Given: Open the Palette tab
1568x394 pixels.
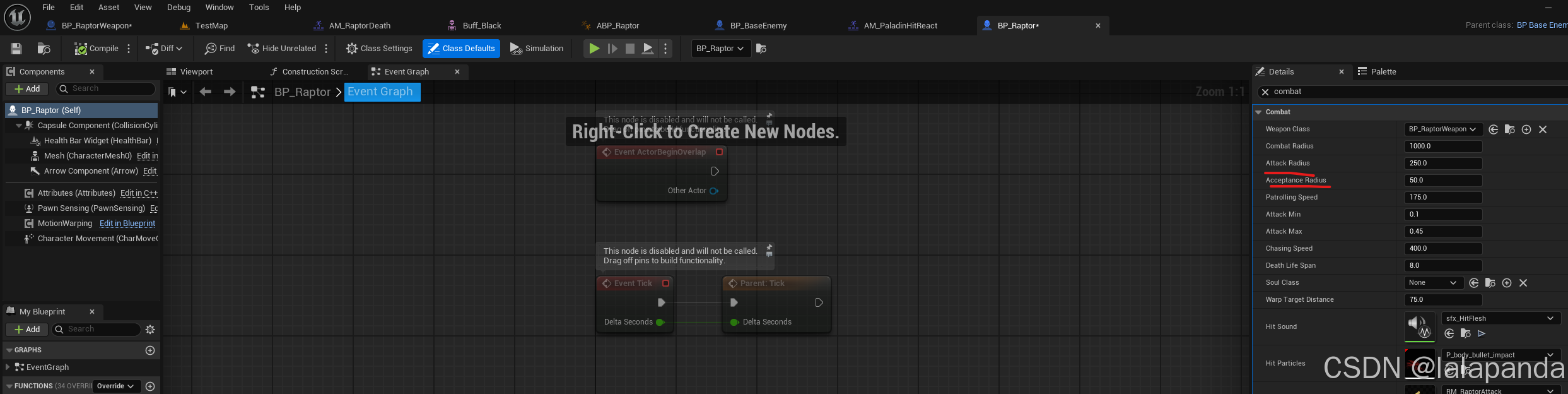Looking at the screenshot, I should pos(1383,72).
